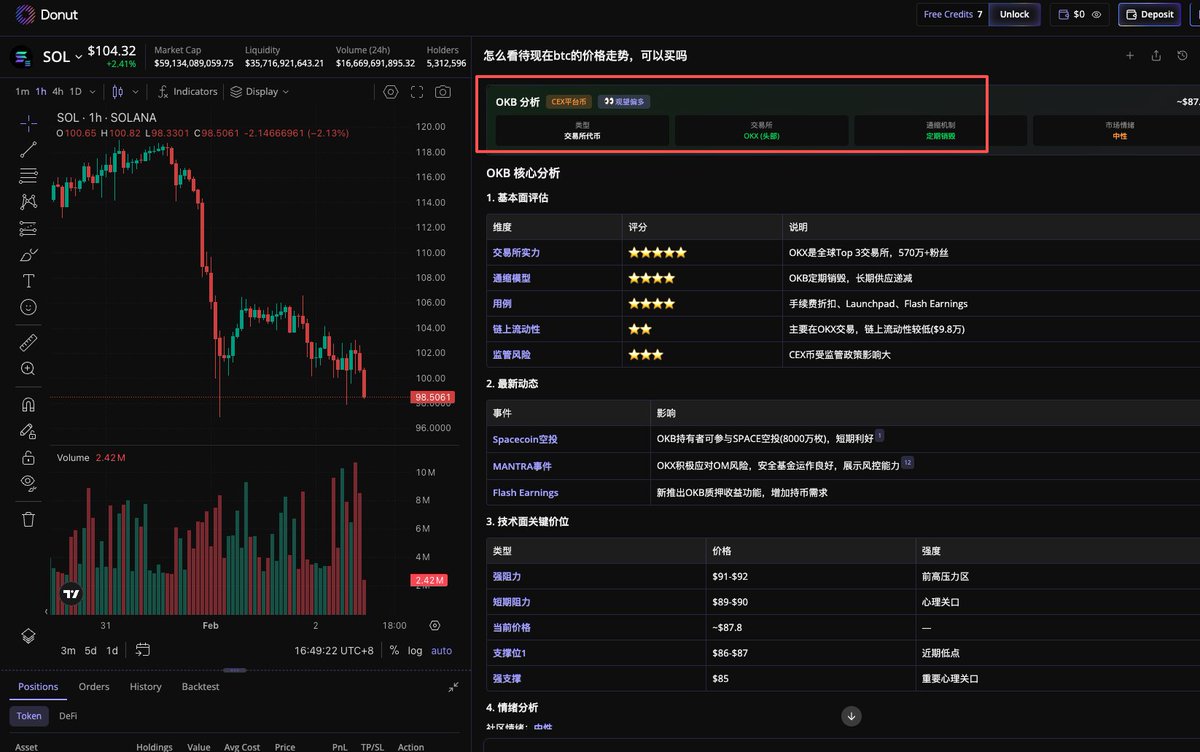Toggle log scale on the chart
This screenshot has width=1200, height=752.
coord(414,650)
